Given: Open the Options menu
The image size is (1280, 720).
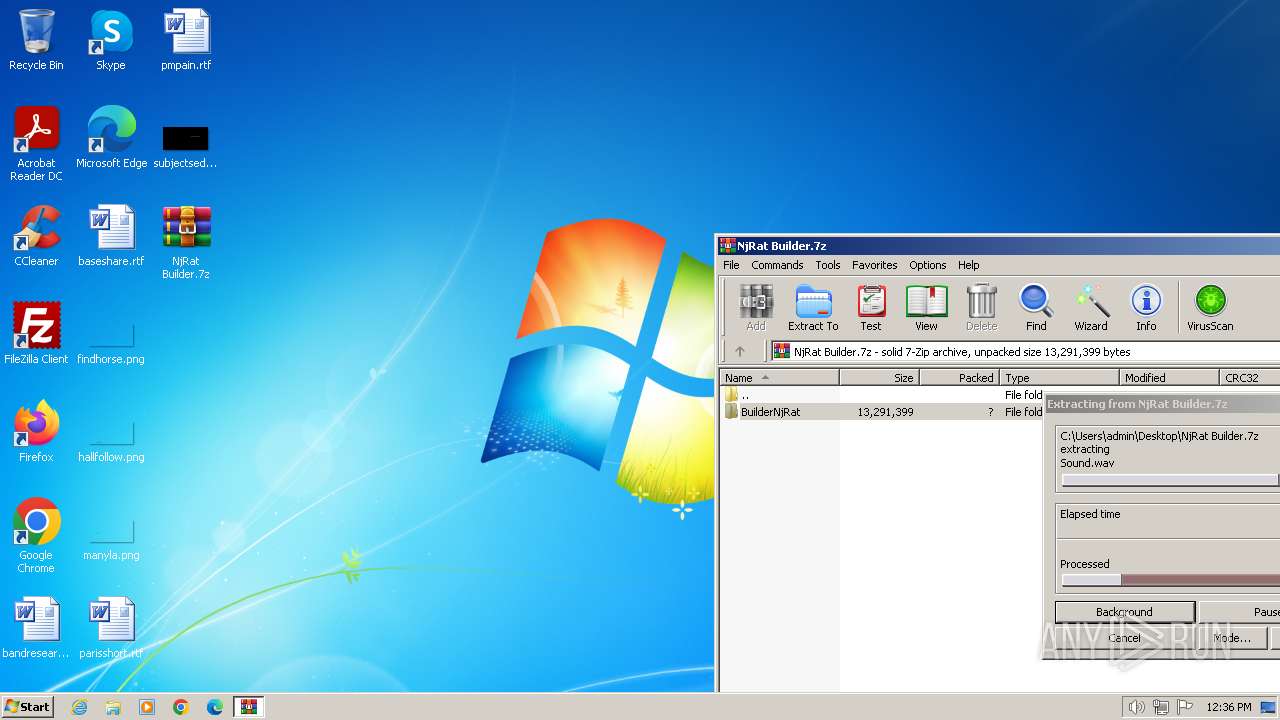Looking at the screenshot, I should point(927,265).
